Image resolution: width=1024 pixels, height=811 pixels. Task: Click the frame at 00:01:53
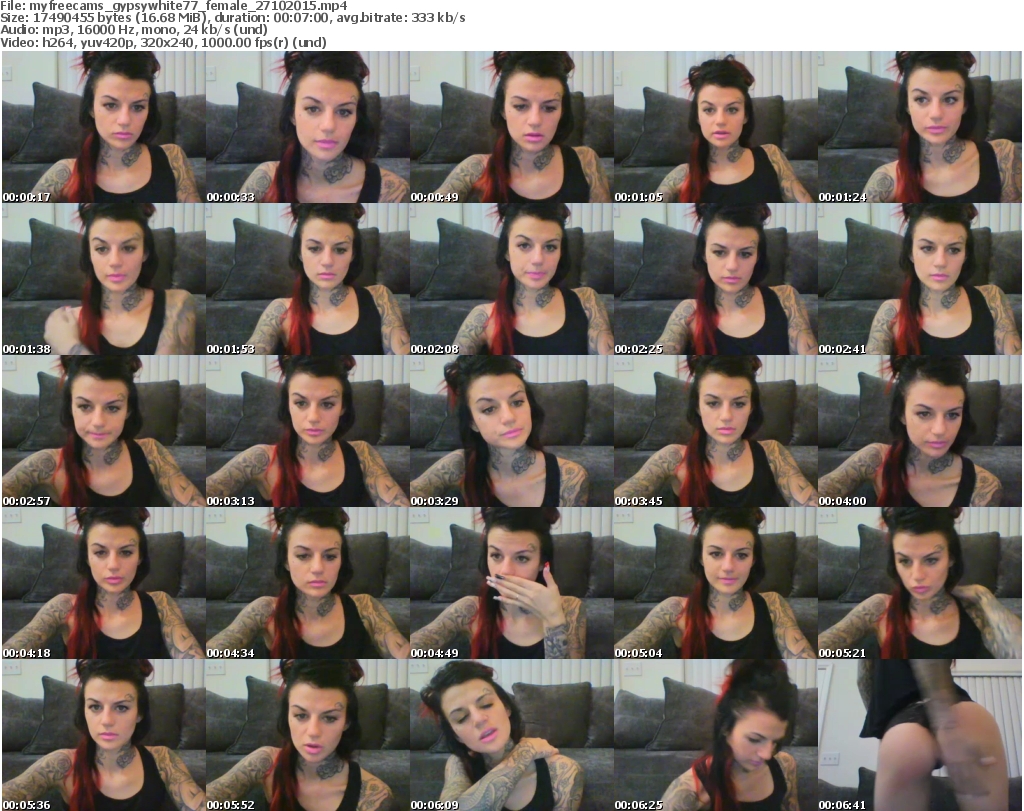point(308,279)
